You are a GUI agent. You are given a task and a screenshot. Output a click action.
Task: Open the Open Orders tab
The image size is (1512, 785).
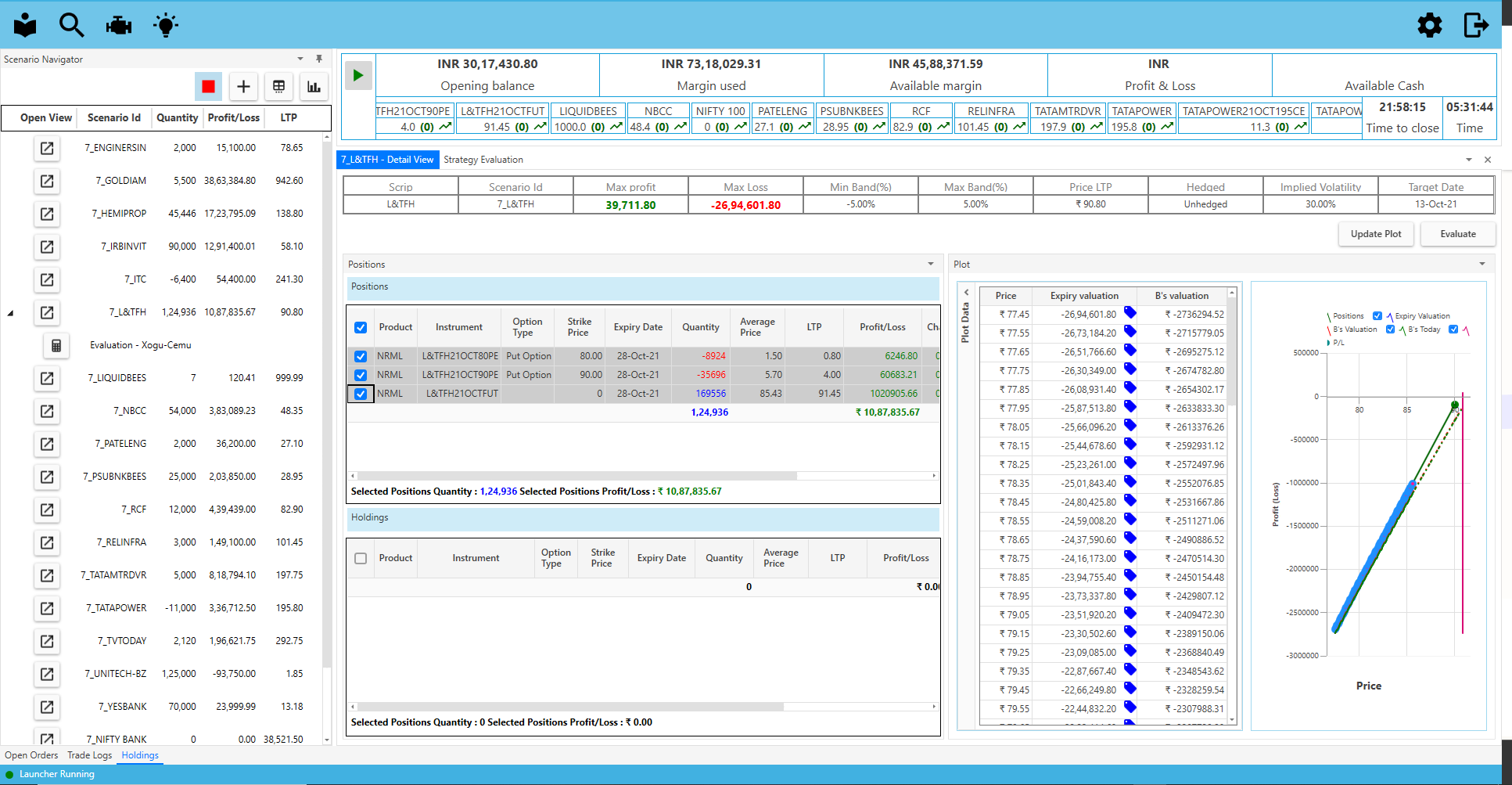(31, 755)
